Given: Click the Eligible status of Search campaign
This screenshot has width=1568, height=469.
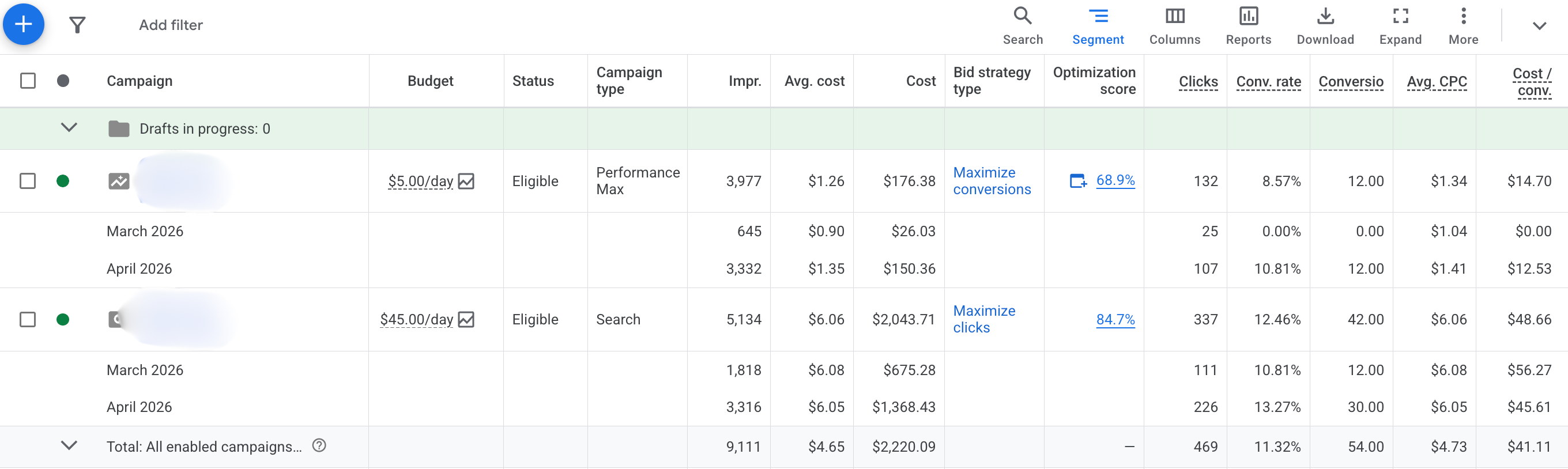Looking at the screenshot, I should click(x=535, y=319).
